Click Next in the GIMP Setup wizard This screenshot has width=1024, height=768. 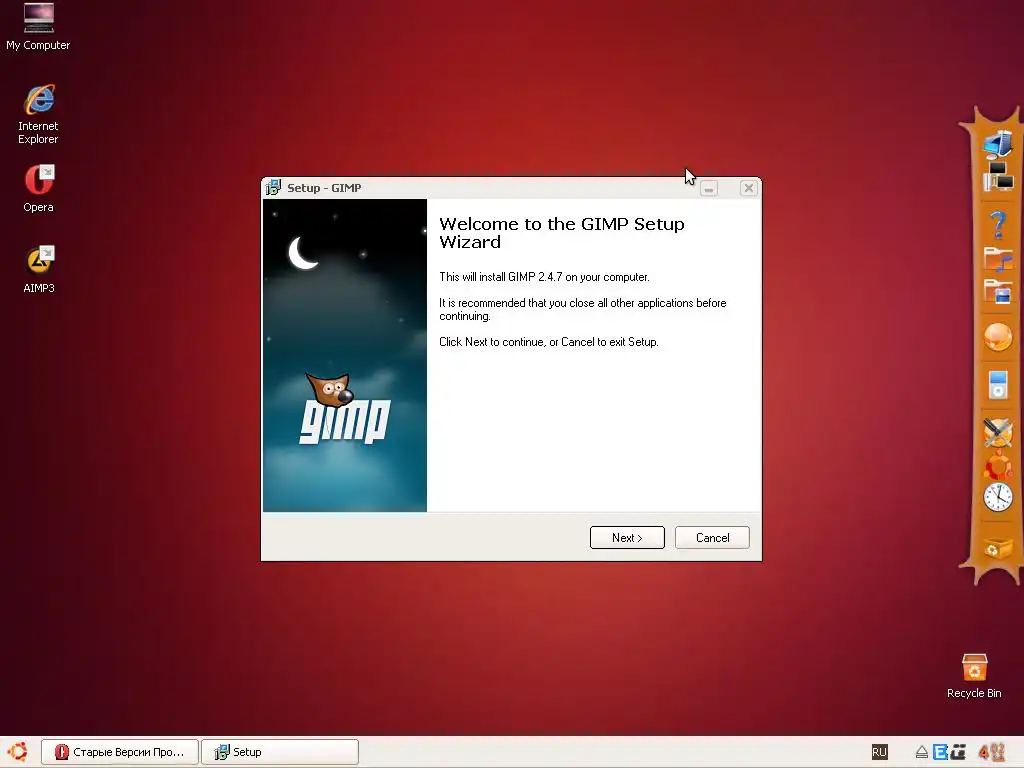(627, 537)
